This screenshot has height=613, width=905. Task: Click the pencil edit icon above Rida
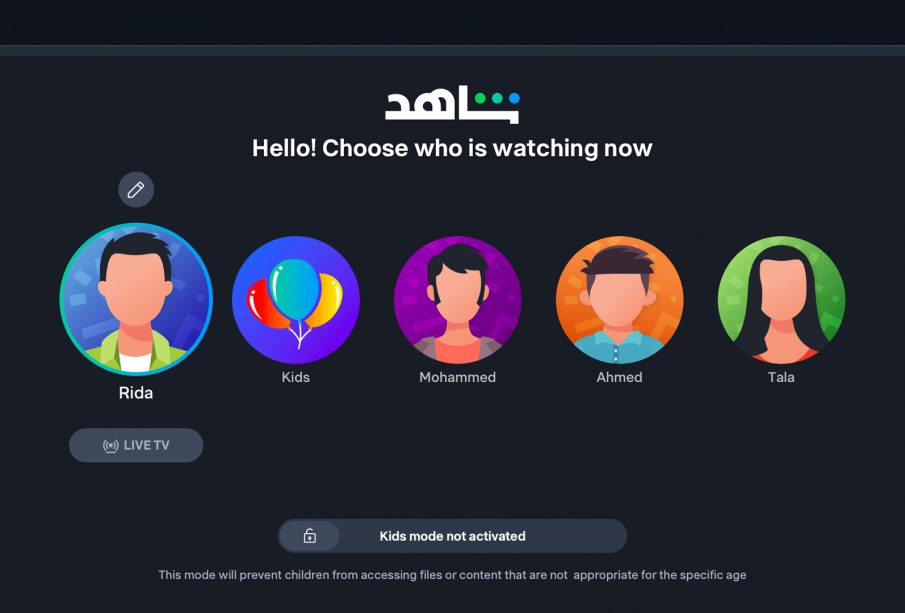(136, 189)
